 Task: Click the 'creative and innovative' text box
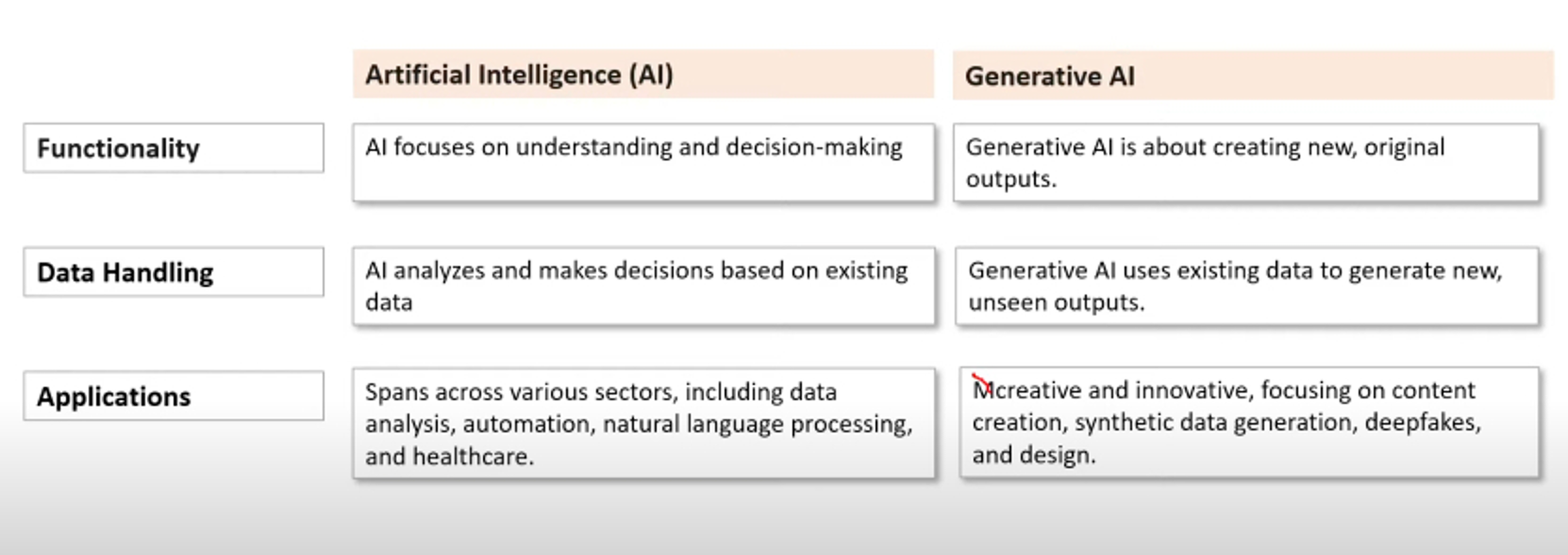point(1249,422)
